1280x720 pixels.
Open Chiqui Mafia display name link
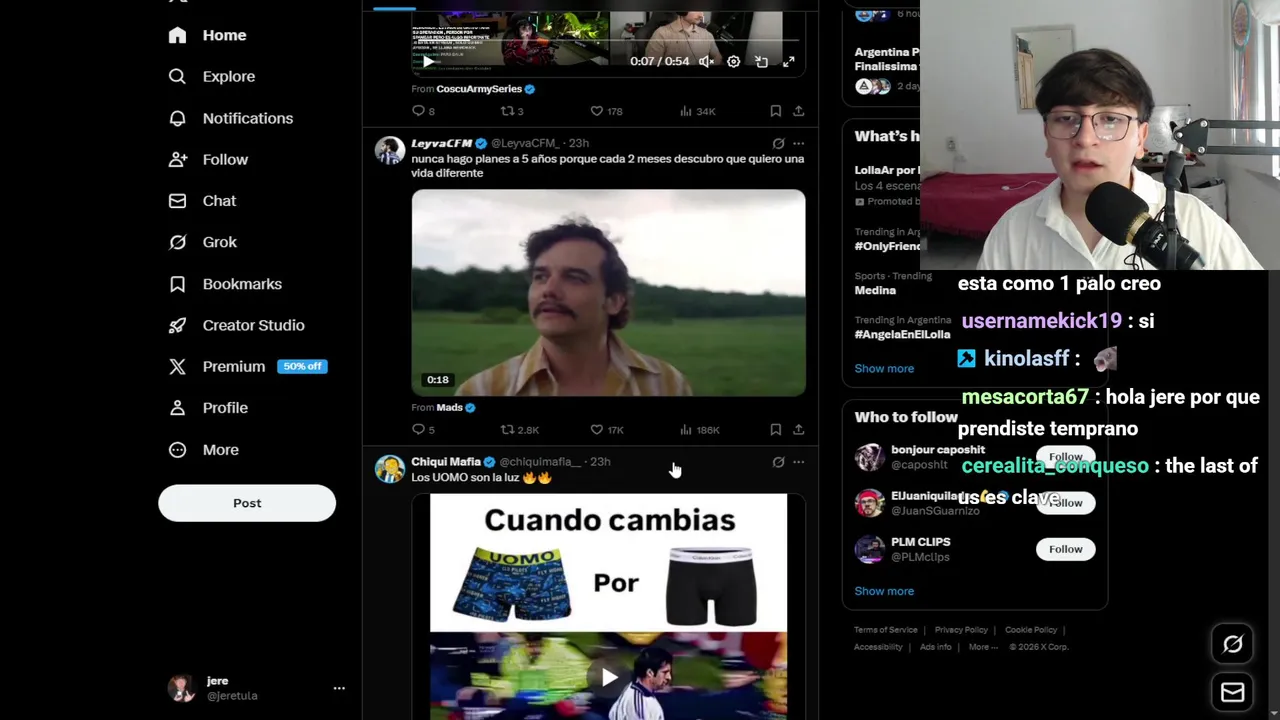[x=446, y=462]
